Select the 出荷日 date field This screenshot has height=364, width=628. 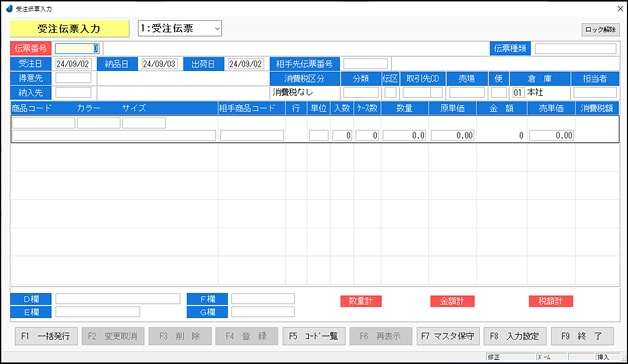[x=246, y=64]
